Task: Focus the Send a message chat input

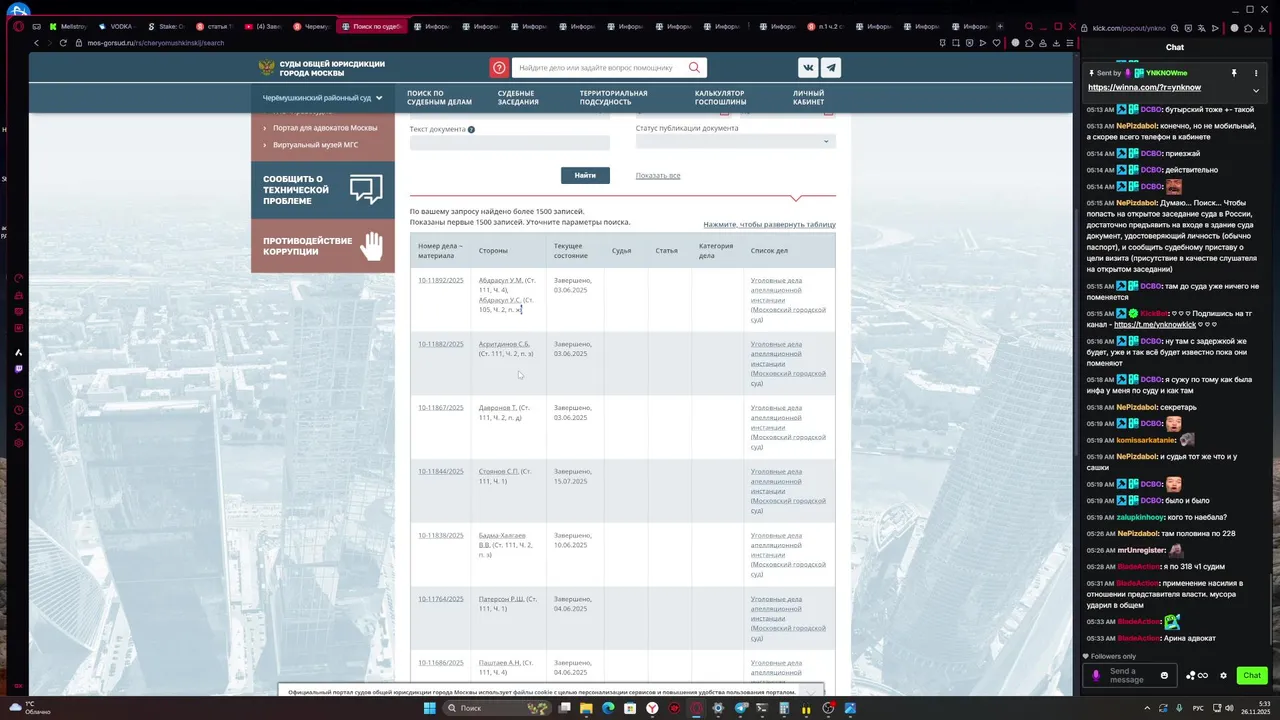Action: coord(1129,675)
